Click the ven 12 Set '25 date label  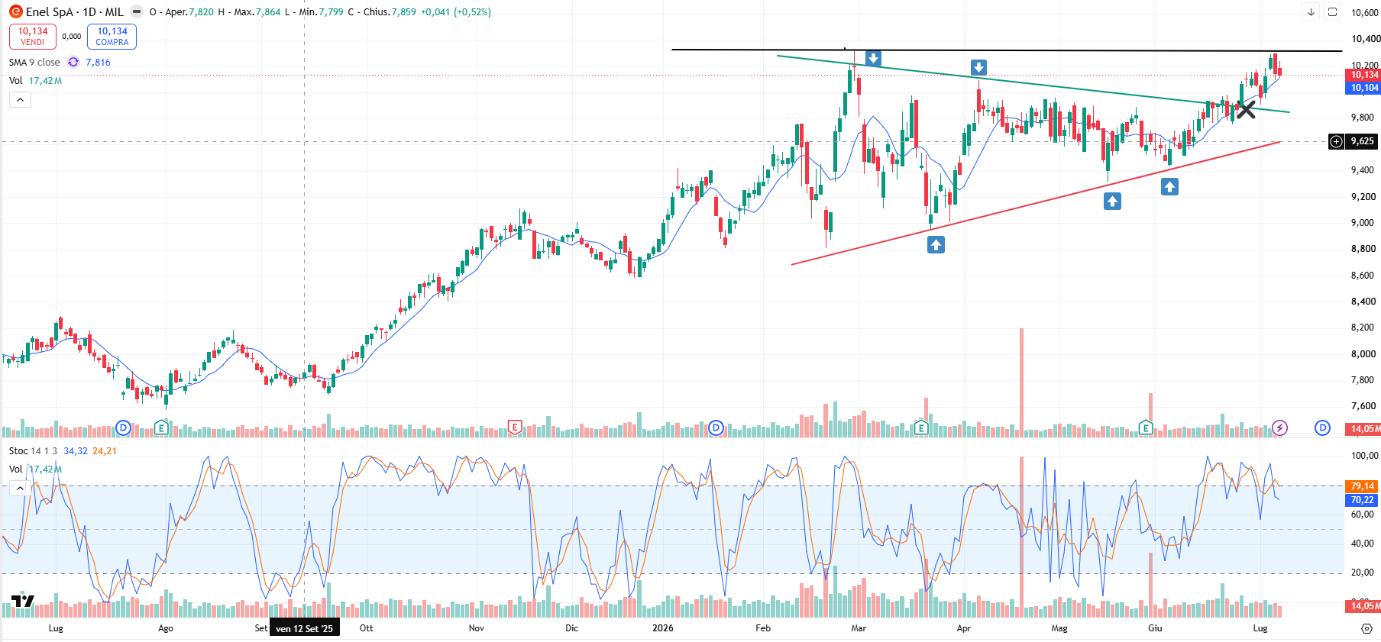tap(306, 629)
